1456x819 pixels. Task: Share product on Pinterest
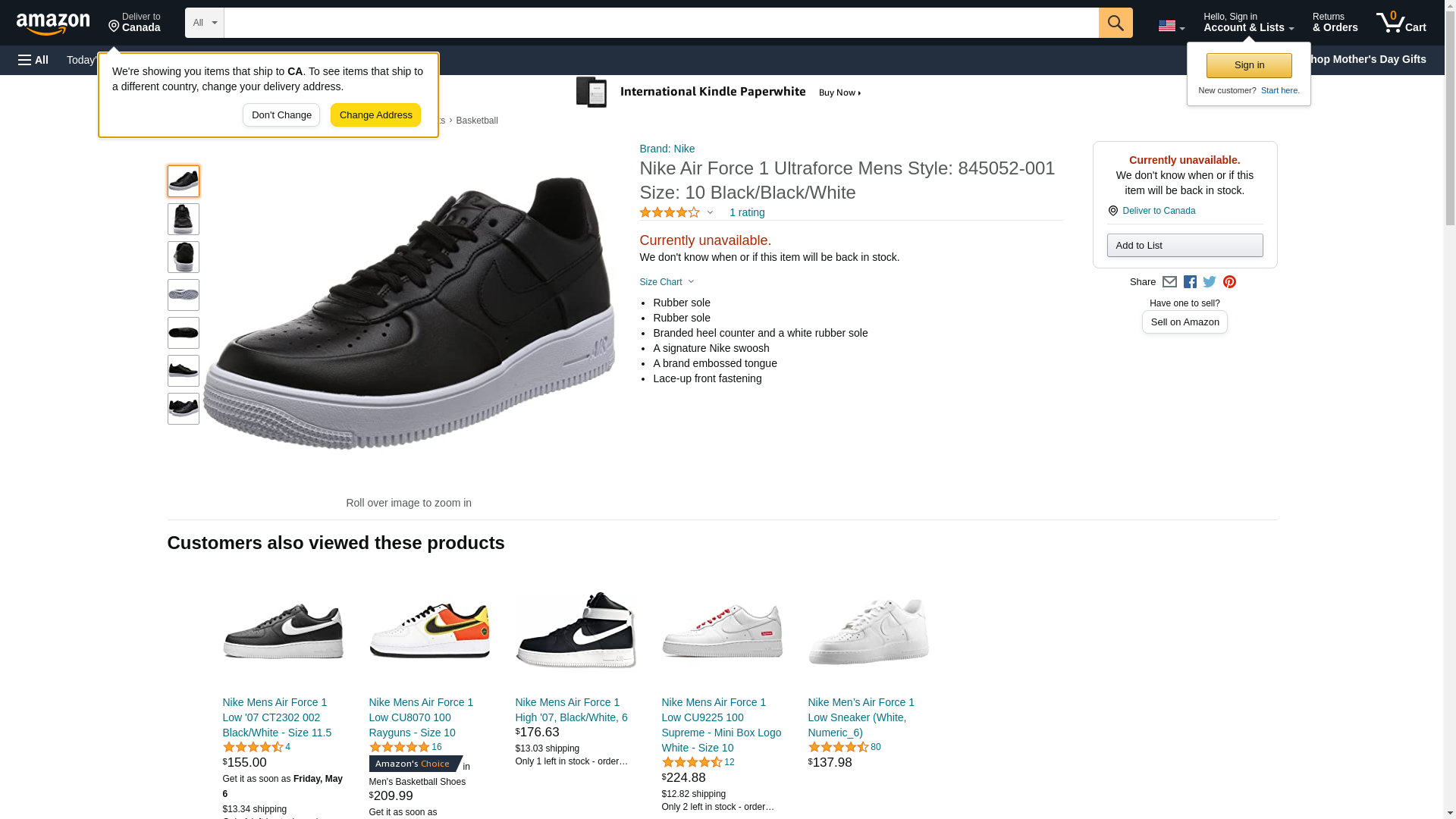click(1229, 282)
